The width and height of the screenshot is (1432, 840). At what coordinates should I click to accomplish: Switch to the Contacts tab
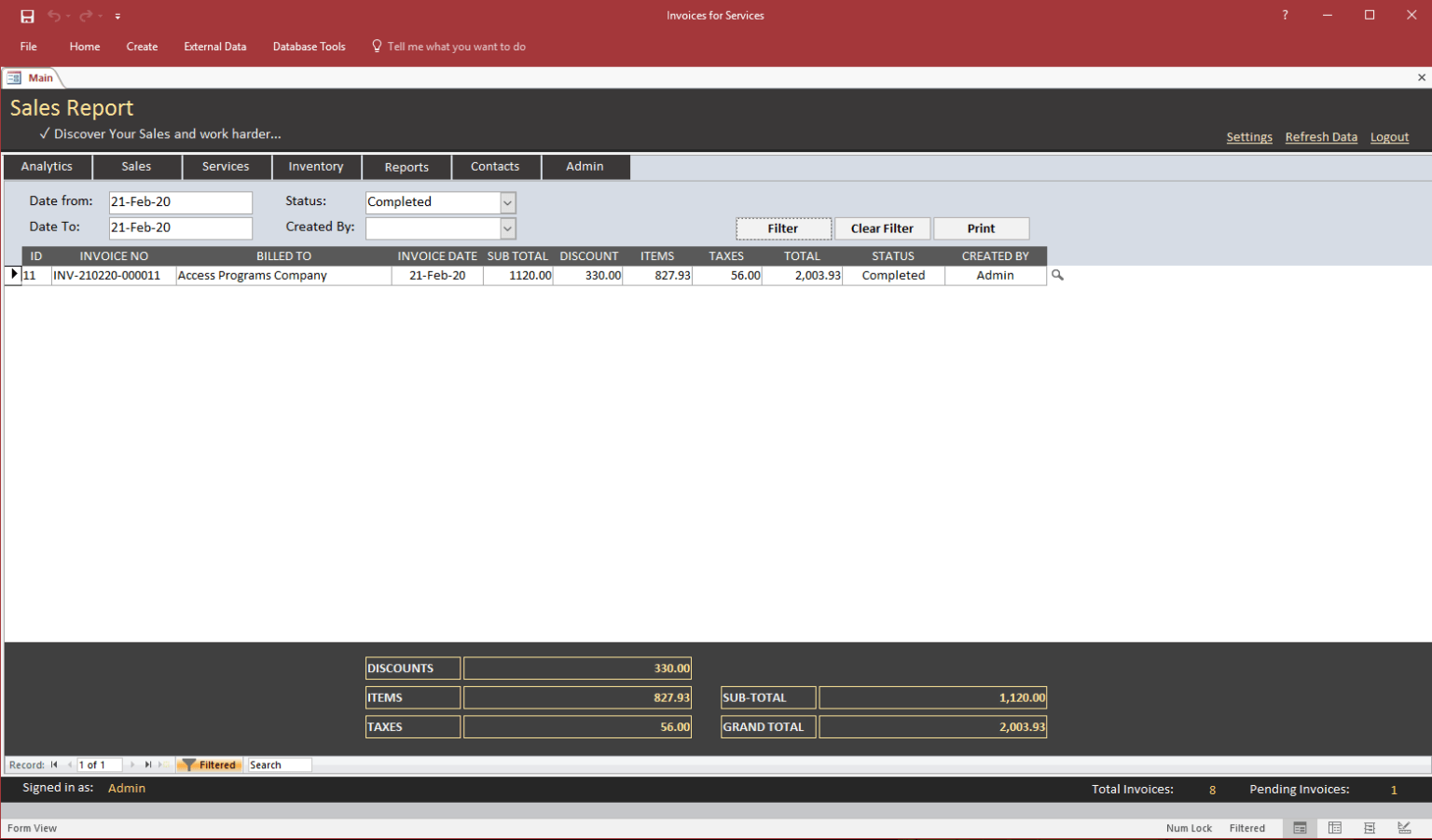[495, 167]
